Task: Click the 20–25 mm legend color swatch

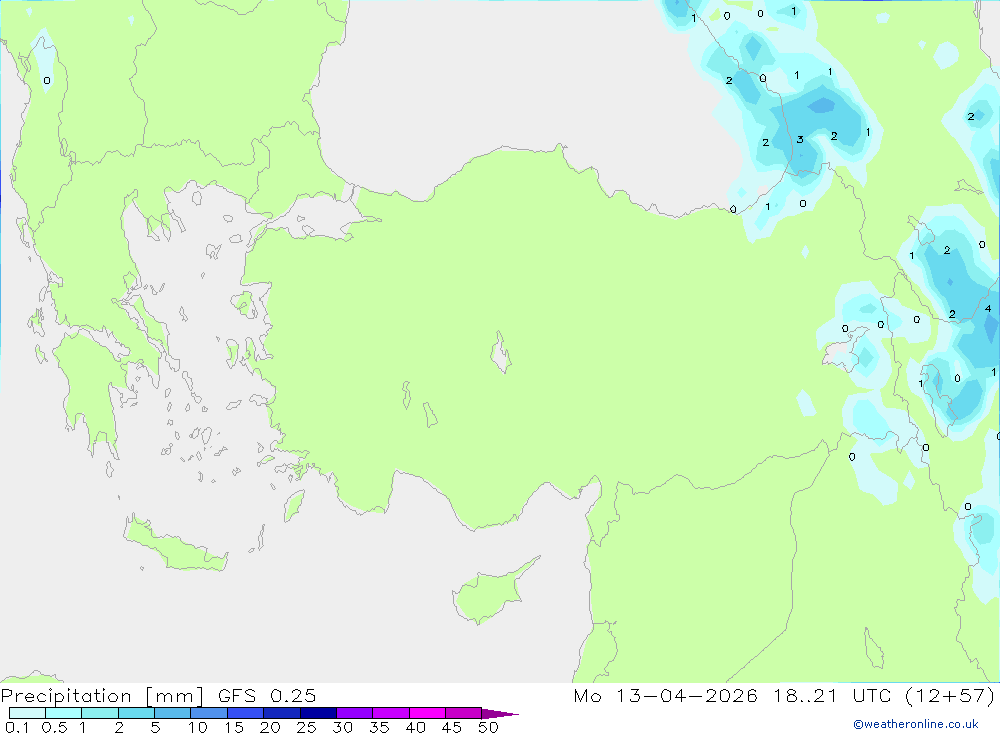Action: 281,713
